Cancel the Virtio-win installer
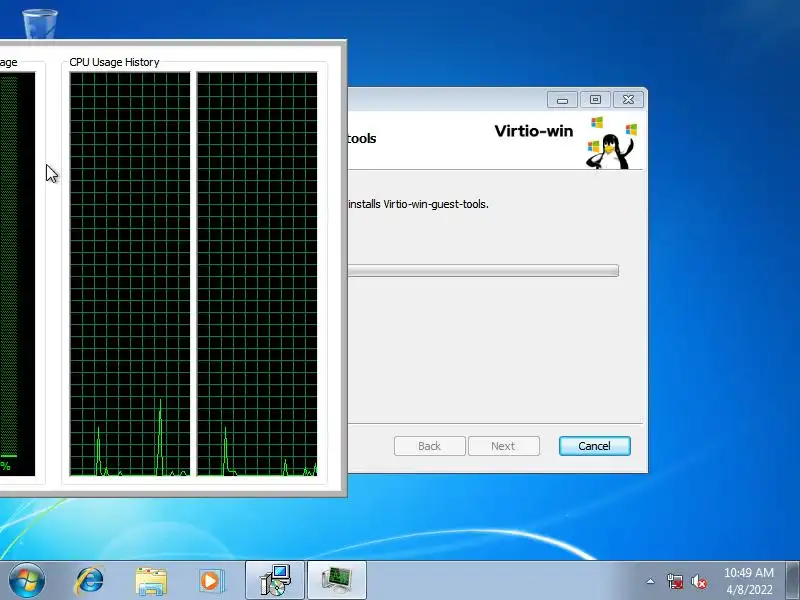Screen dimensions: 800x600 coord(594,446)
